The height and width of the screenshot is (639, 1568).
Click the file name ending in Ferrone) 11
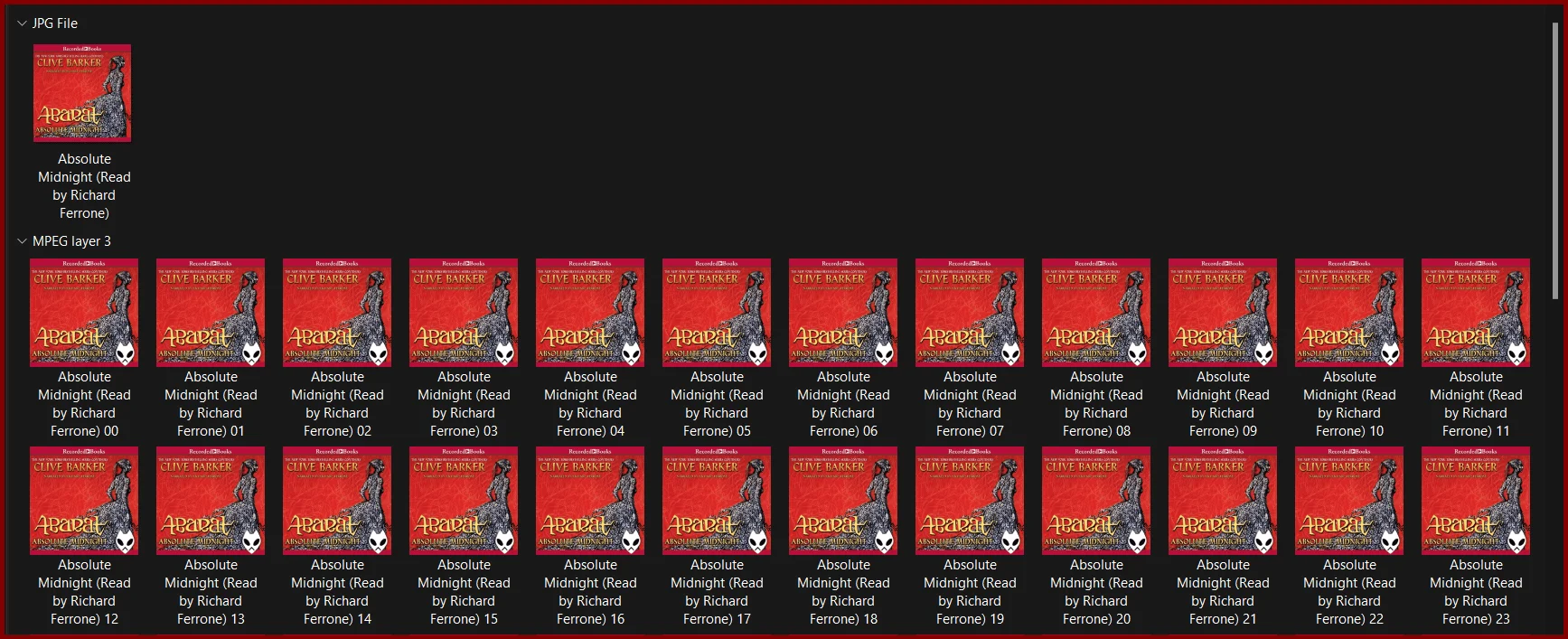pos(1476,404)
